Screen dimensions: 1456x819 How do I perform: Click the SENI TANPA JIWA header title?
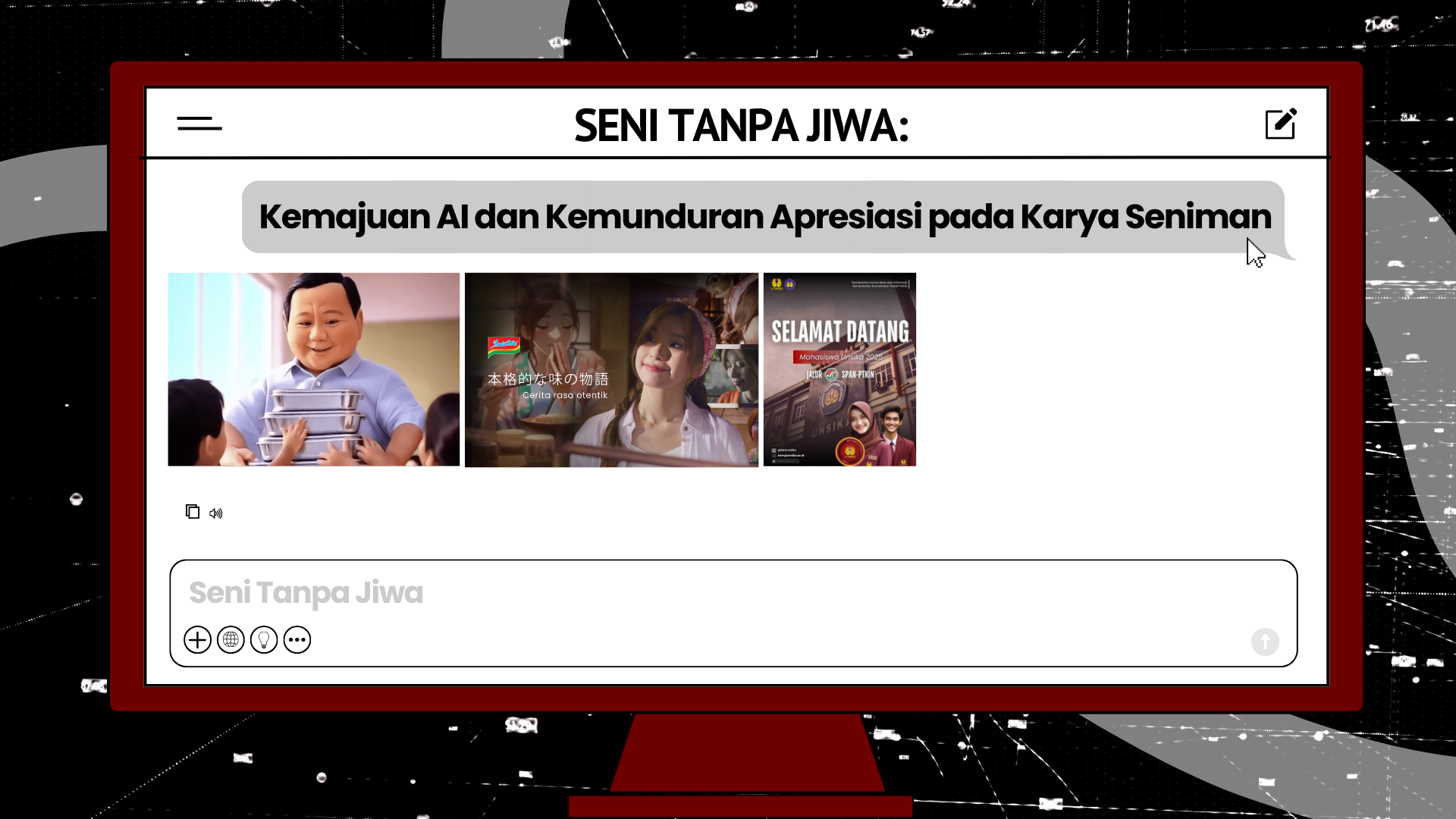[741, 126]
